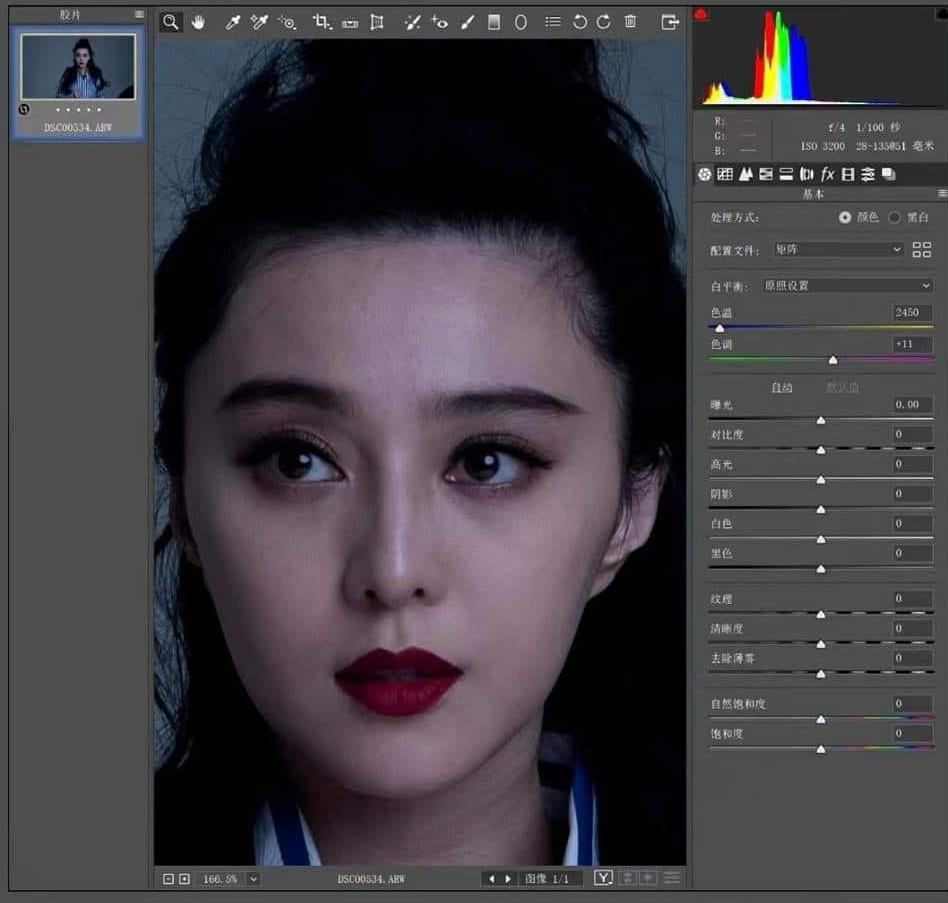Viewport: 948px width, 903px height.
Task: Select the White Balance eyedropper tool
Action: point(233,21)
